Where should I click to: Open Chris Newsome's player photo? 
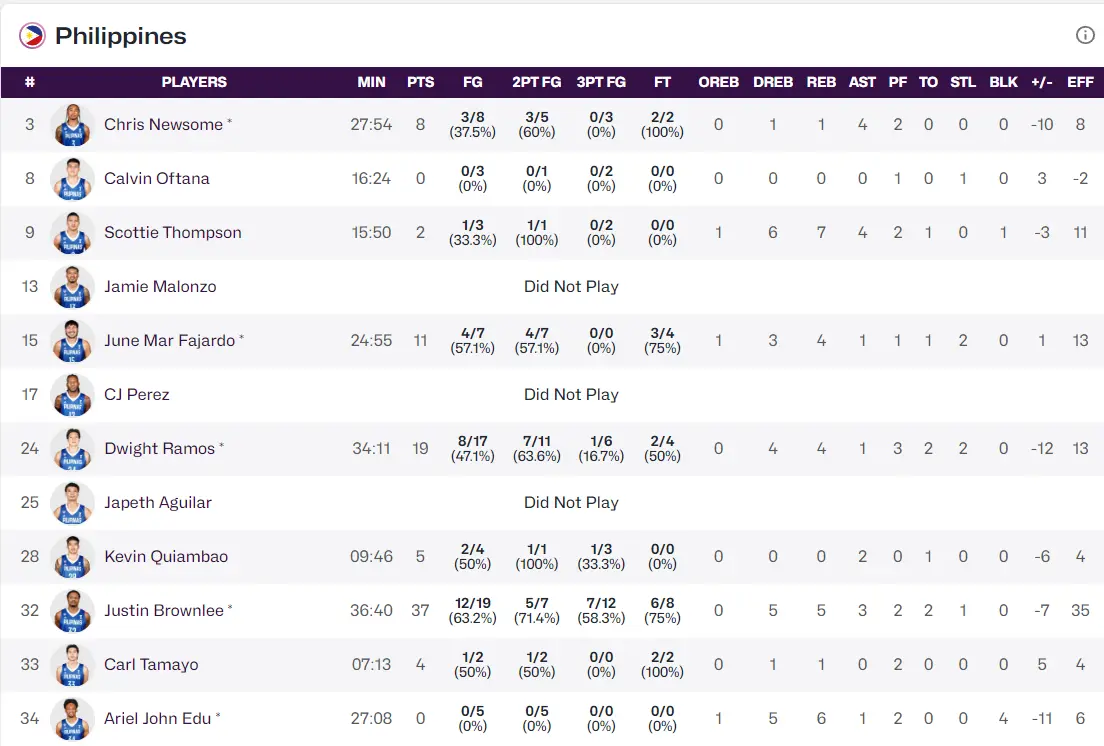click(x=72, y=125)
